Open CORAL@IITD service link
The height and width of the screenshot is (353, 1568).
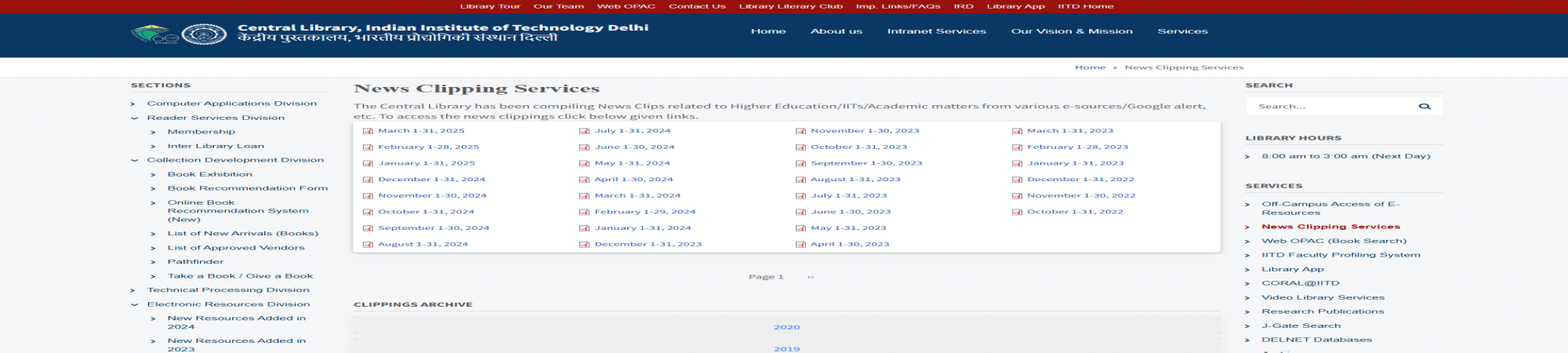pyautogui.click(x=1301, y=283)
